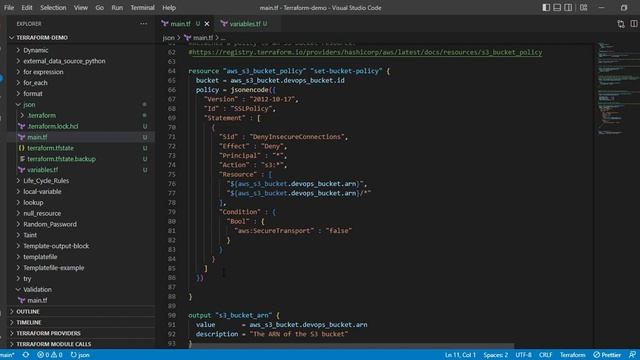This screenshot has width=640, height=360.
Task: Open errors and warnings indicator
Action: (x=50, y=355)
